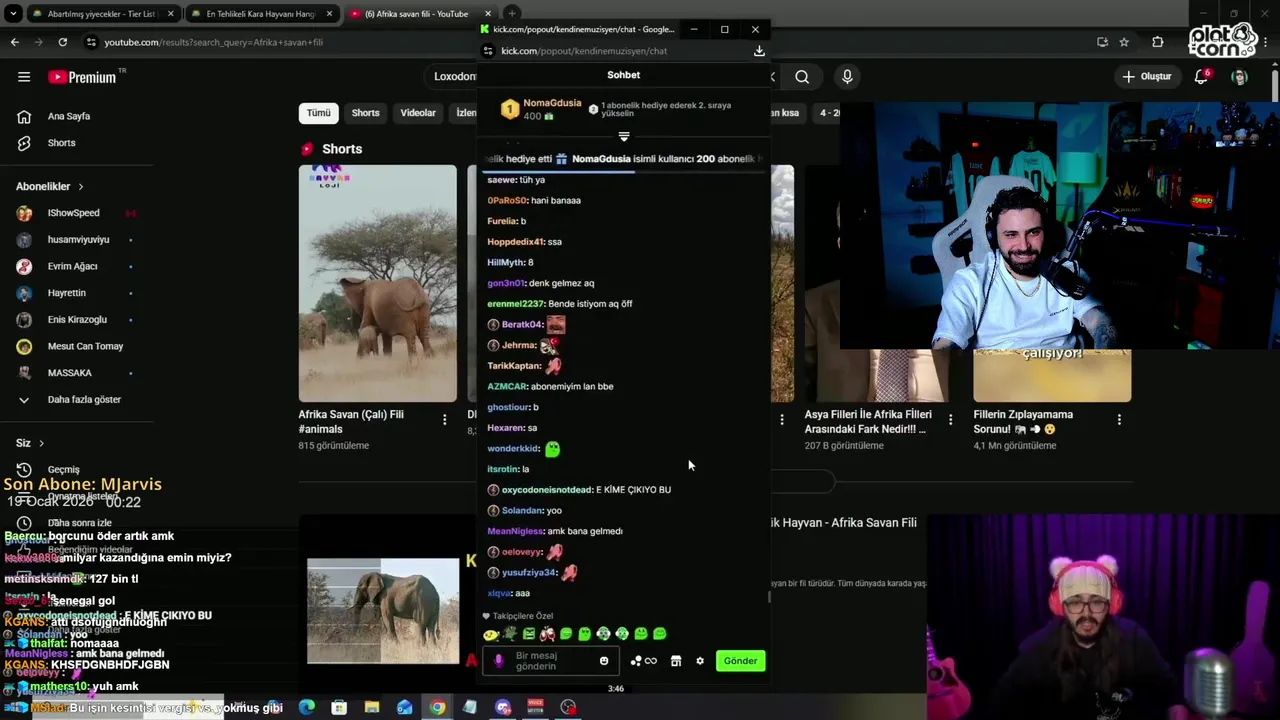
Task: Open the elephant video thumbnail below Shorts
Action: (x=383, y=611)
